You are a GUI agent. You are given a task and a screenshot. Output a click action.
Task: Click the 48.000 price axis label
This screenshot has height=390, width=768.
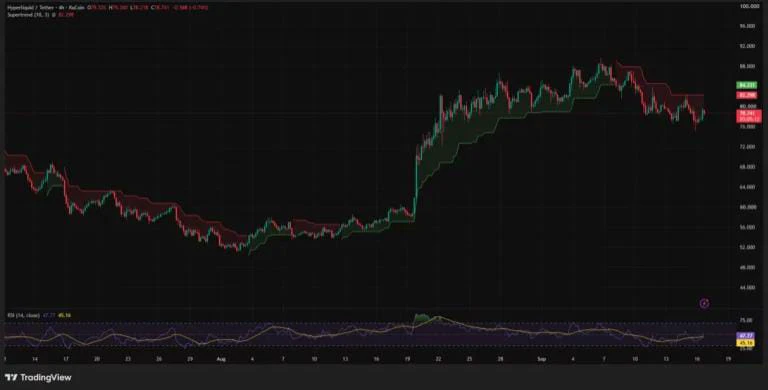click(x=748, y=268)
